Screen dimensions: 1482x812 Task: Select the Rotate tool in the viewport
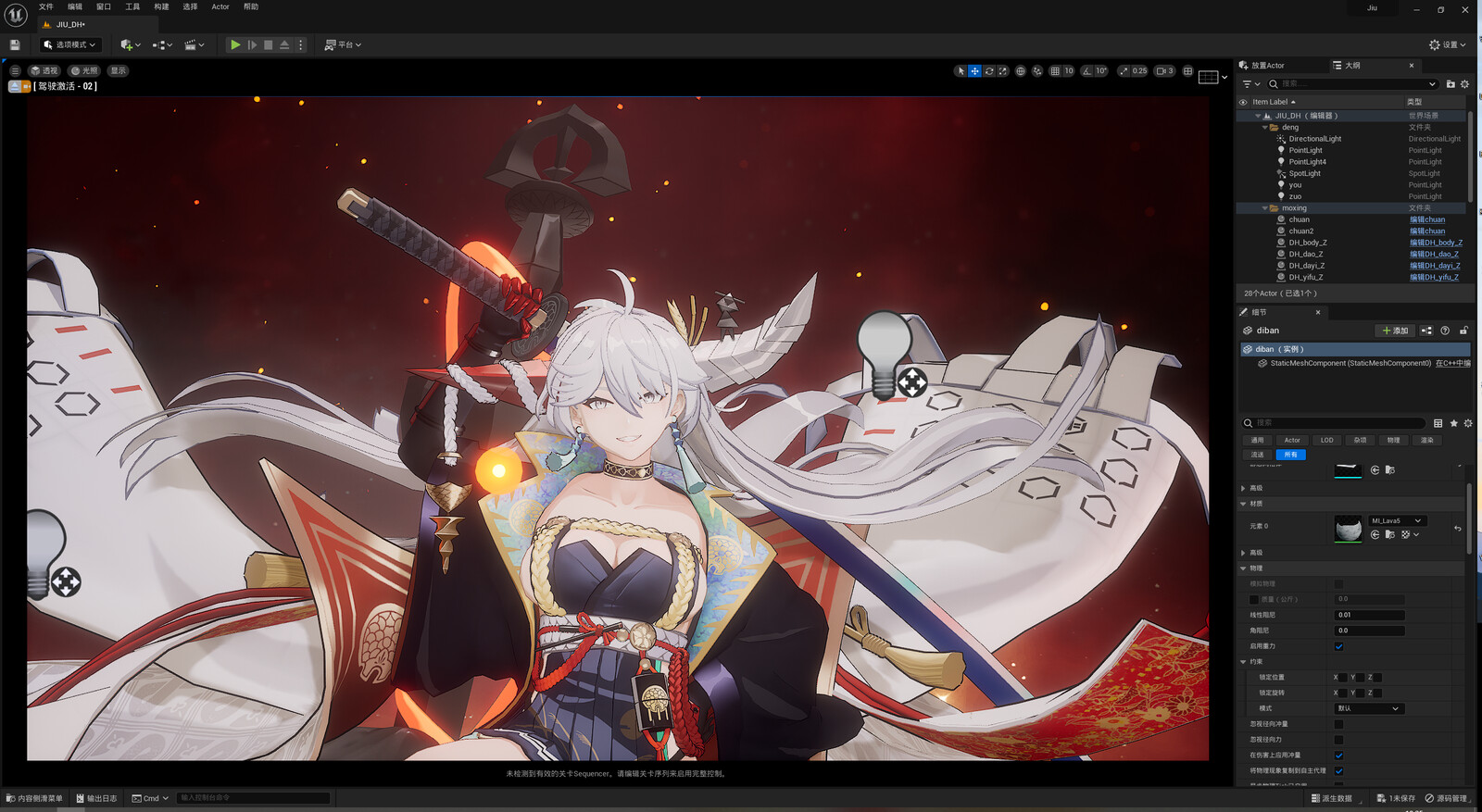click(x=989, y=70)
